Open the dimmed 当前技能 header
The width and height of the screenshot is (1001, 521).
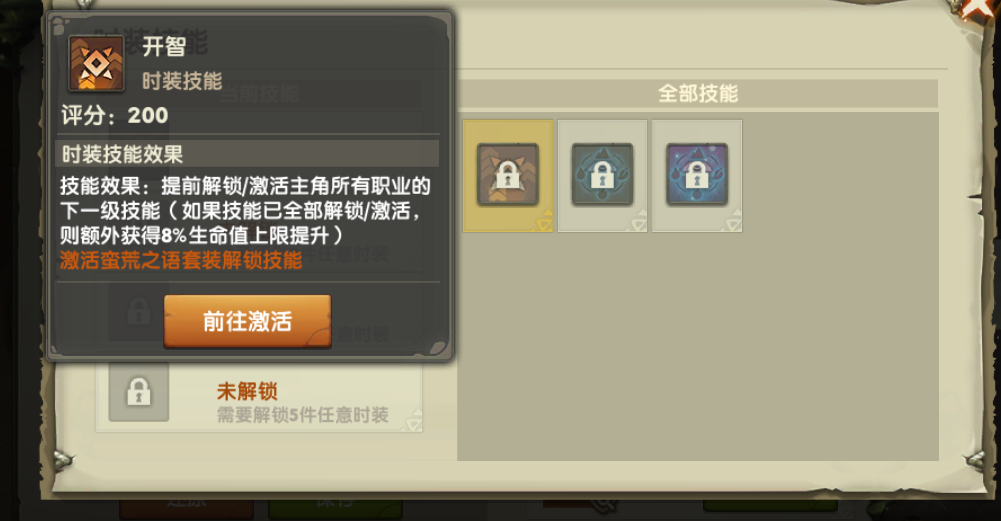[259, 94]
